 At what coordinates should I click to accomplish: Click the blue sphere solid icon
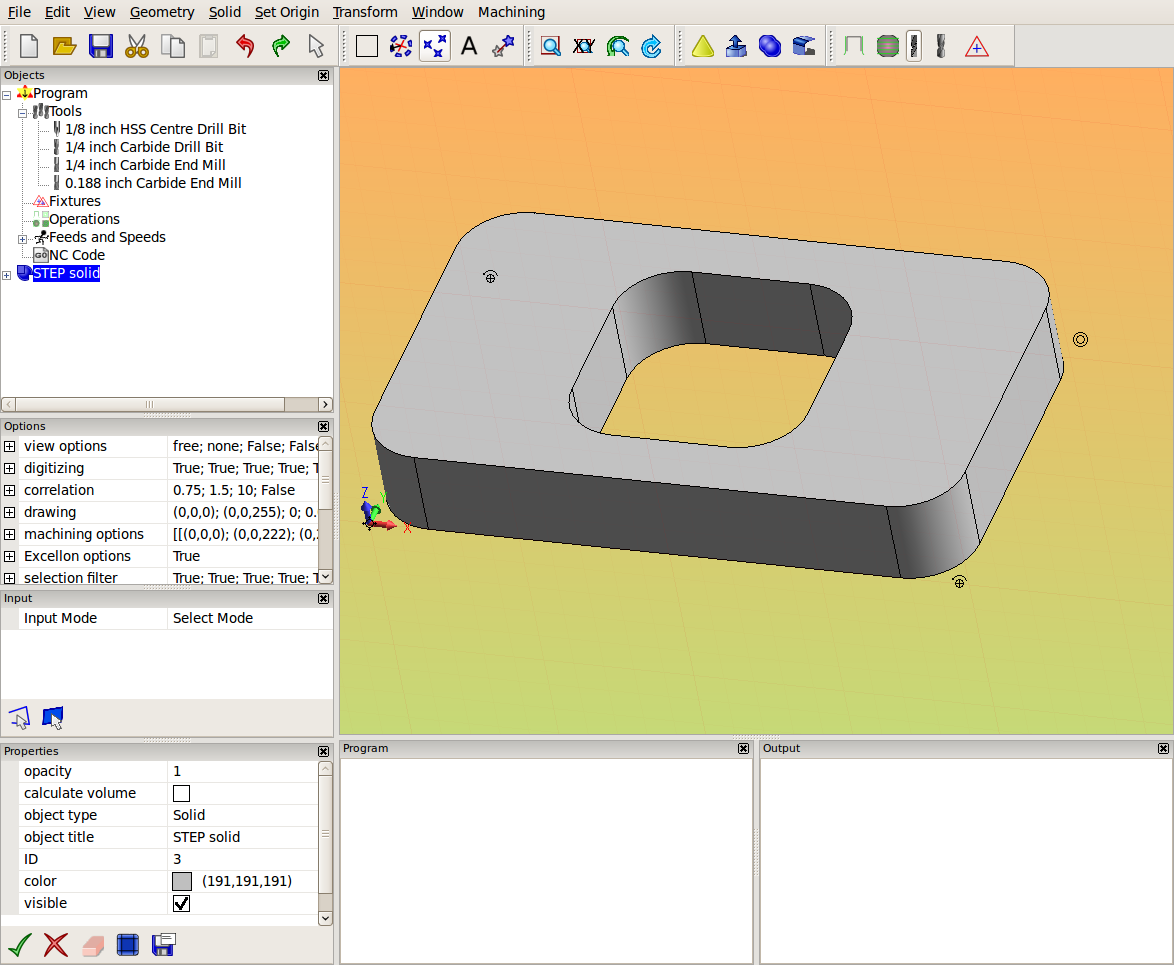click(x=770, y=46)
